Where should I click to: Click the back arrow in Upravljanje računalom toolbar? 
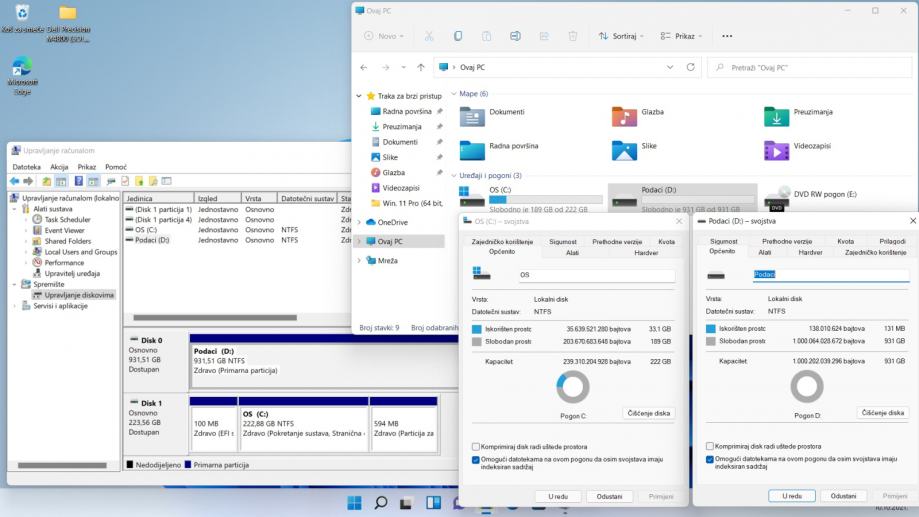pyautogui.click(x=15, y=181)
